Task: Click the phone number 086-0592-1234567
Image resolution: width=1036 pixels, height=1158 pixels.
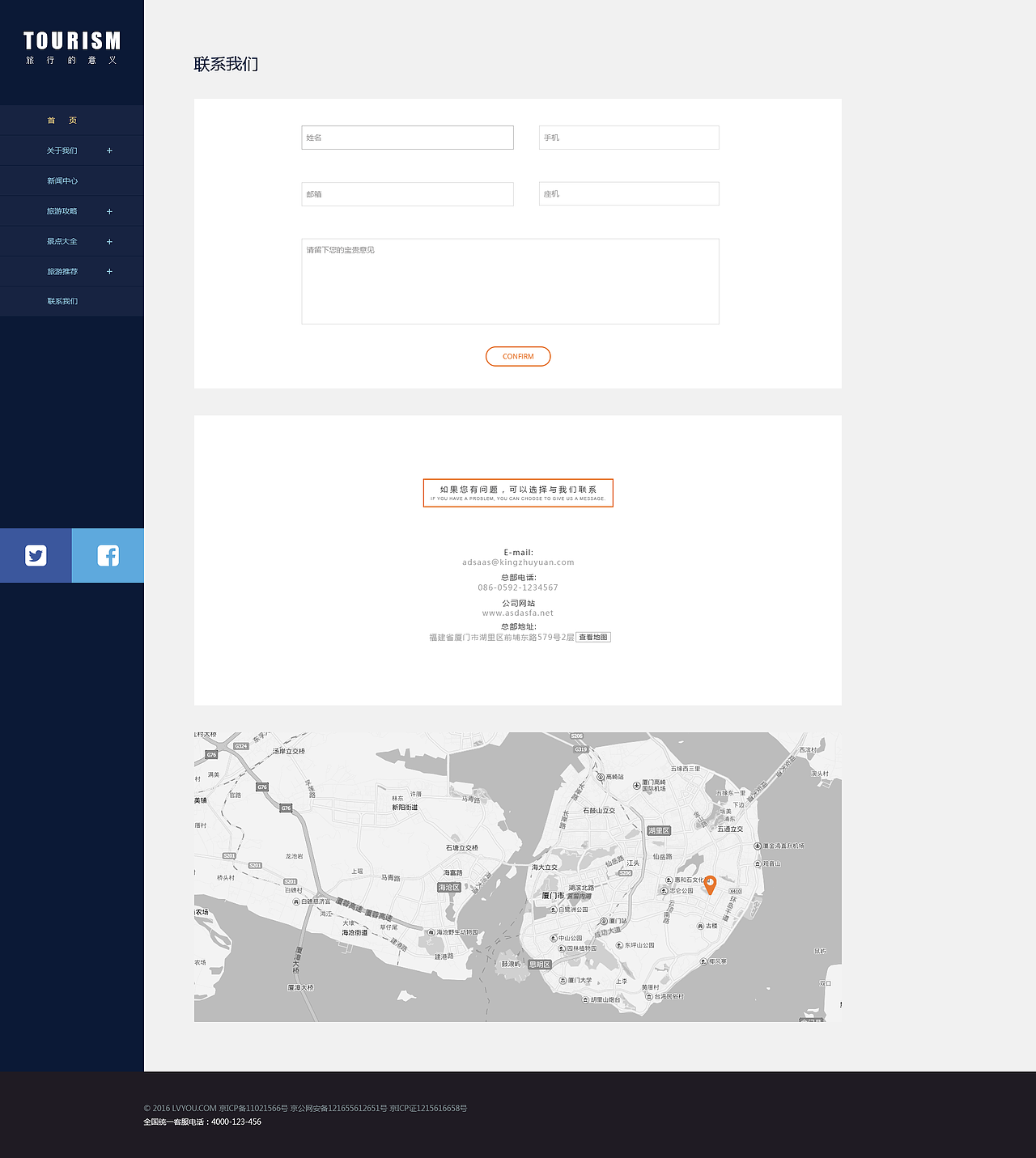Action: 518,587
